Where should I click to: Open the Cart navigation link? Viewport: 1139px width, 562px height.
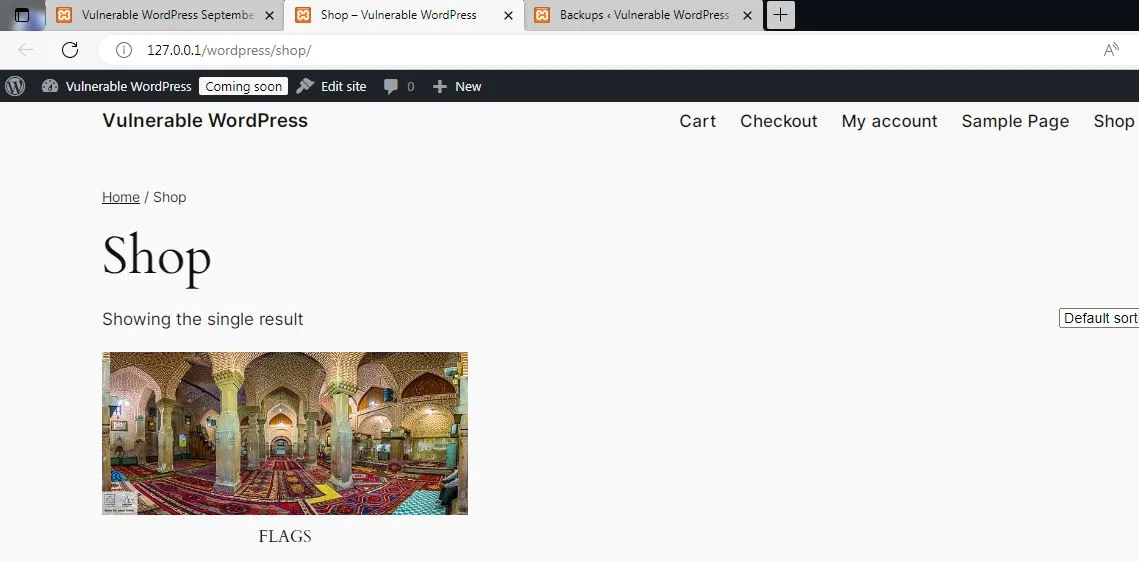(x=697, y=121)
